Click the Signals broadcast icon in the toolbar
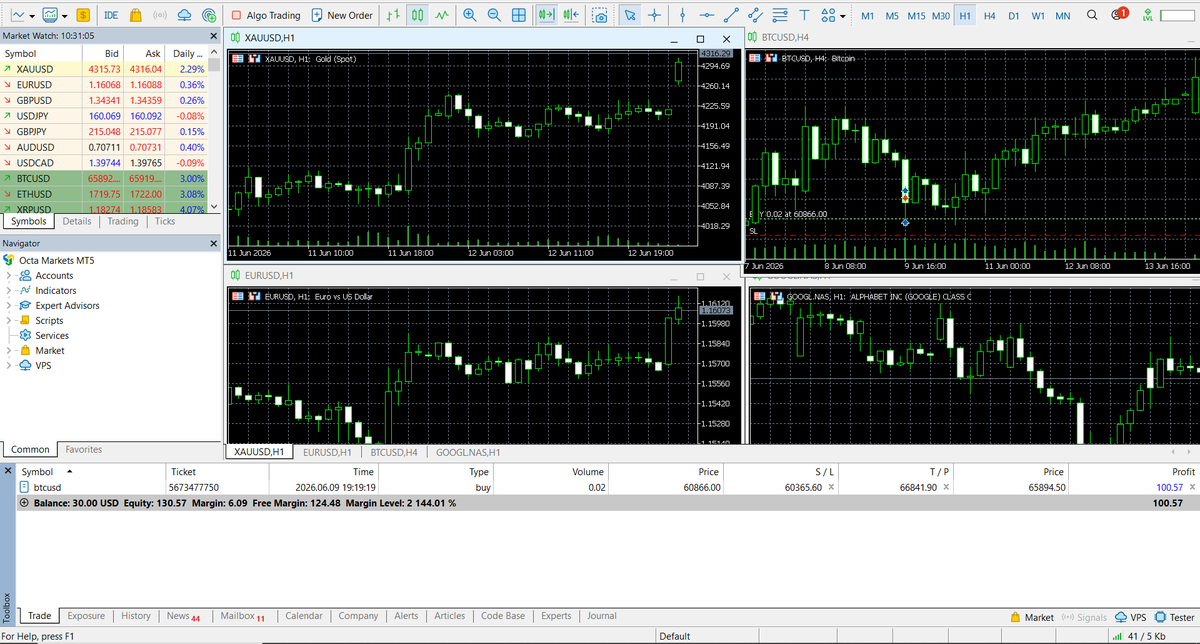1200x644 pixels. tap(159, 15)
